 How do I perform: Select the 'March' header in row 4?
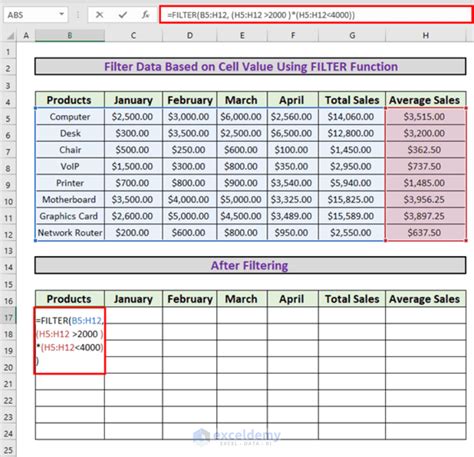242,100
